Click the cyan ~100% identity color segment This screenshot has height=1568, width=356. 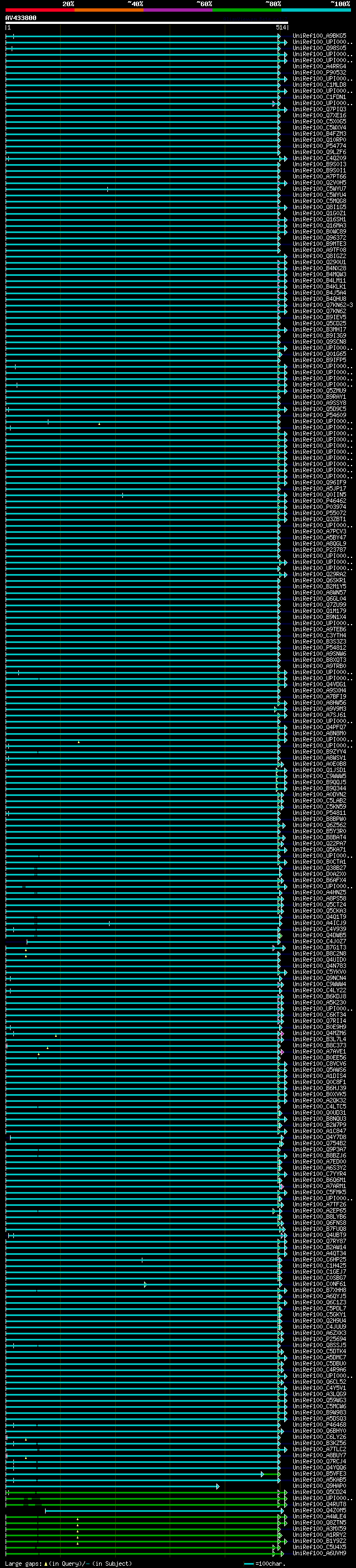(316, 11)
